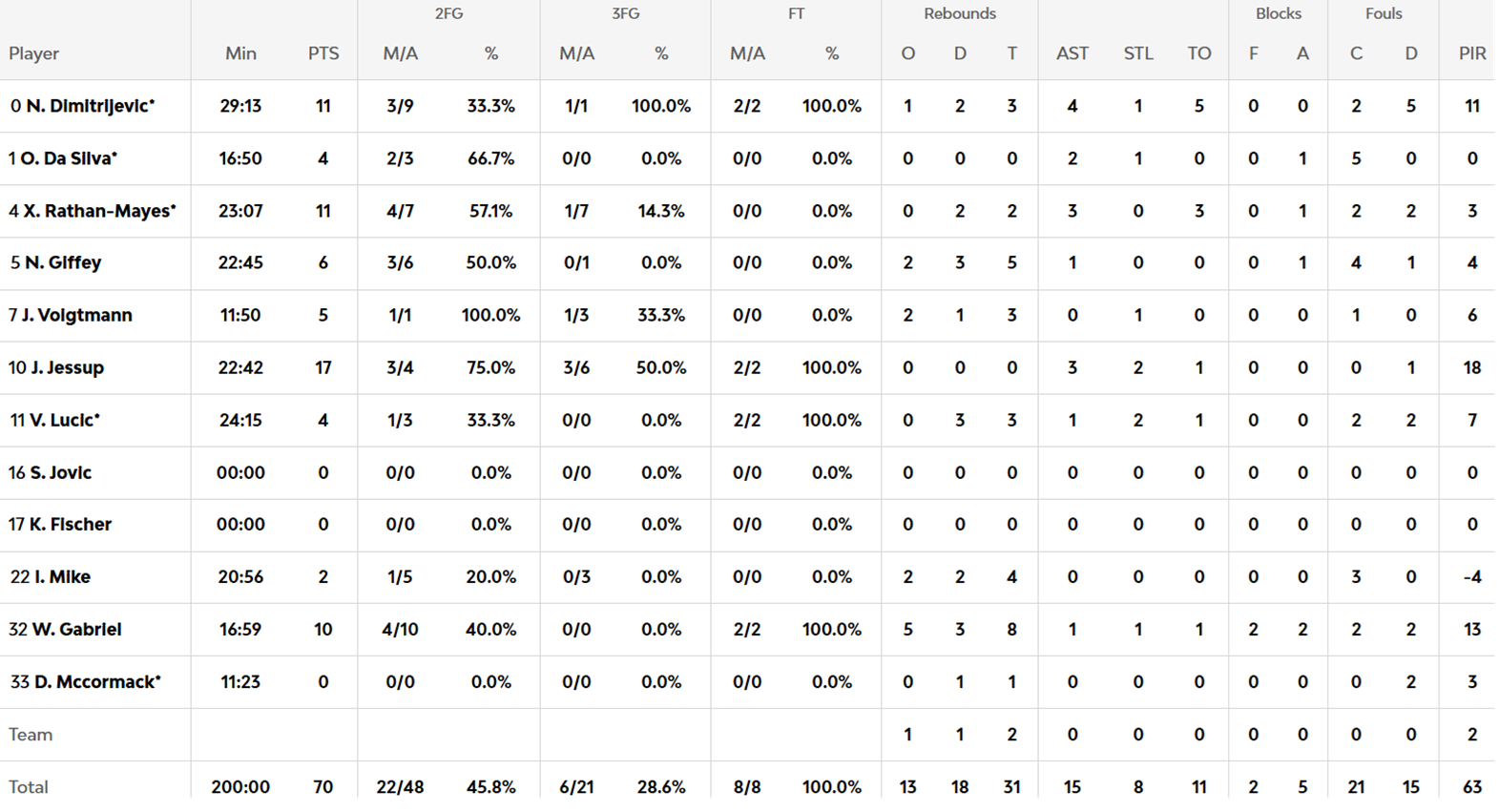Sort the table by AST header
The width and height of the screenshot is (1499, 812).
[x=1072, y=53]
